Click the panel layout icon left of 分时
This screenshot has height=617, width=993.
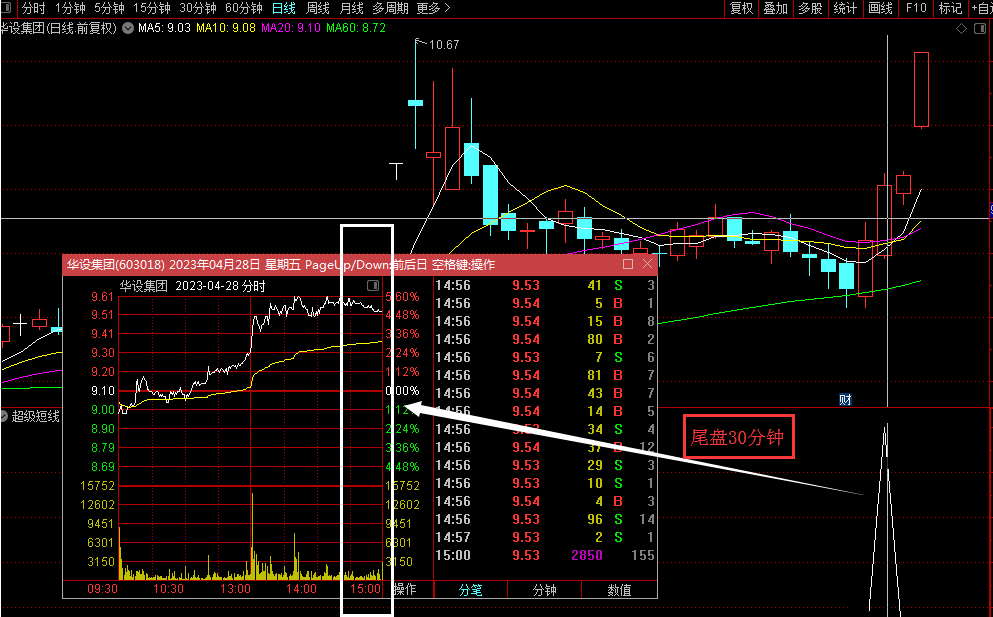(7, 8)
